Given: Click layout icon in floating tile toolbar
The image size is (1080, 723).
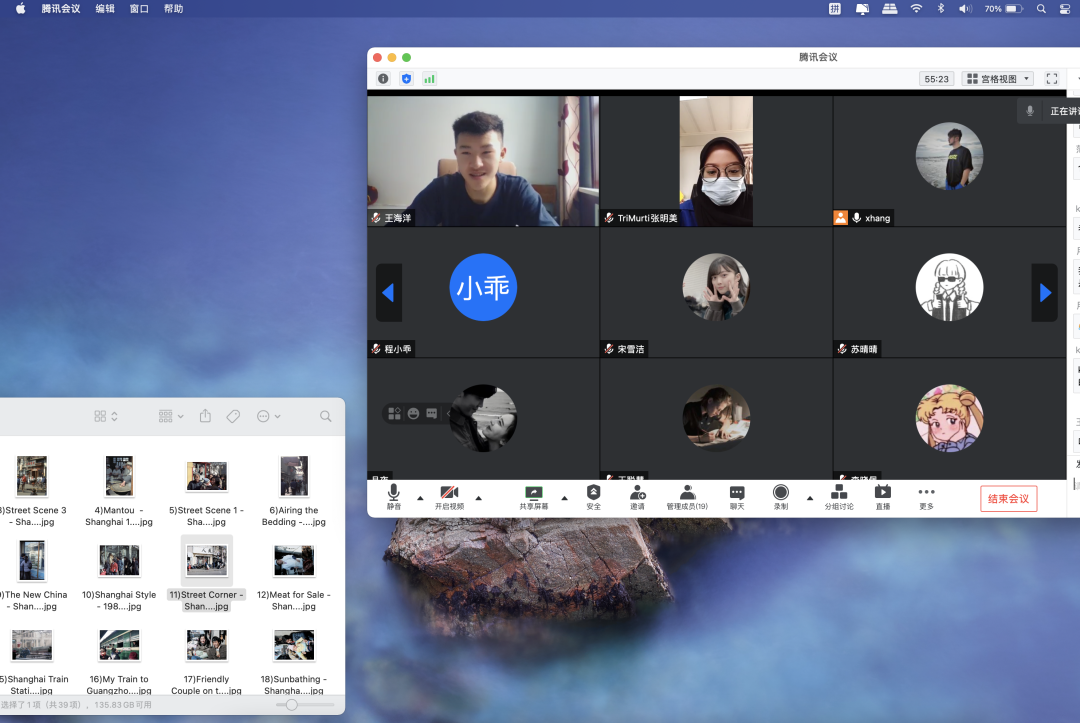Looking at the screenshot, I should pos(395,413).
